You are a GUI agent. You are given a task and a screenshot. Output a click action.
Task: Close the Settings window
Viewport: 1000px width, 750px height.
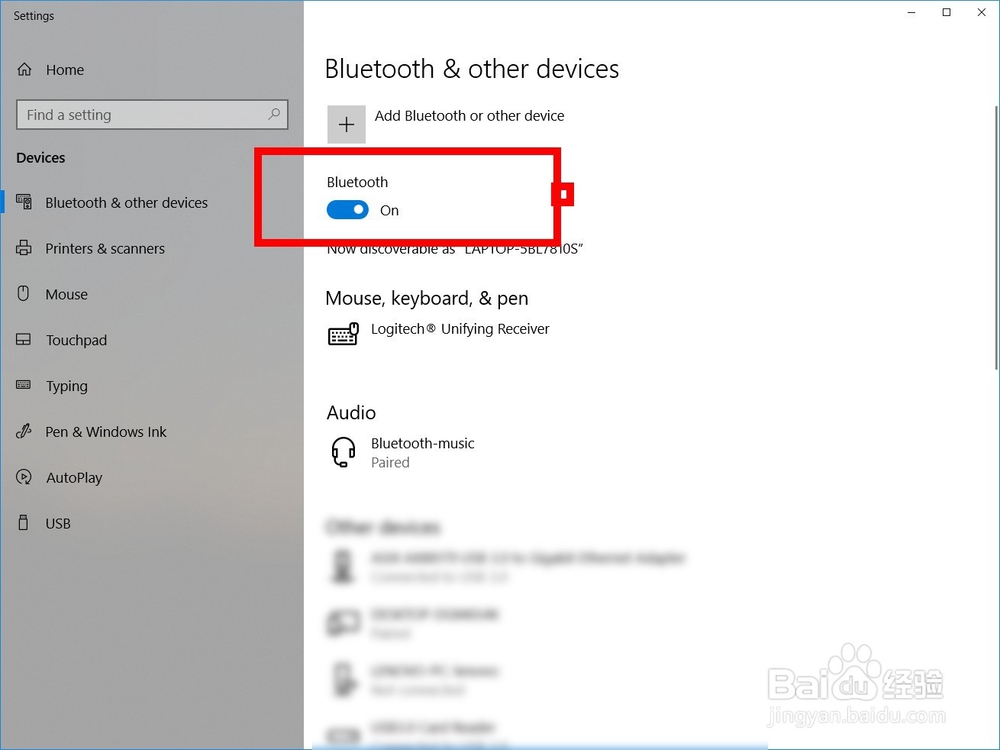[x=982, y=13]
